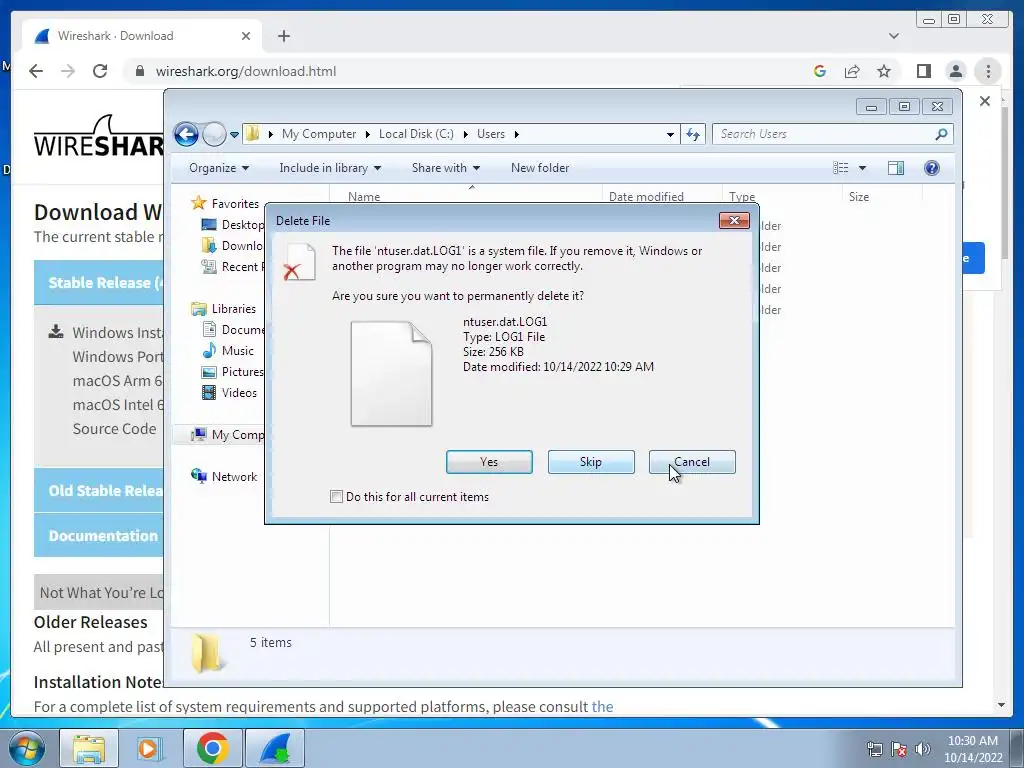1024x768 pixels.
Task: Share this page icon in Chrome
Action: [x=852, y=71]
